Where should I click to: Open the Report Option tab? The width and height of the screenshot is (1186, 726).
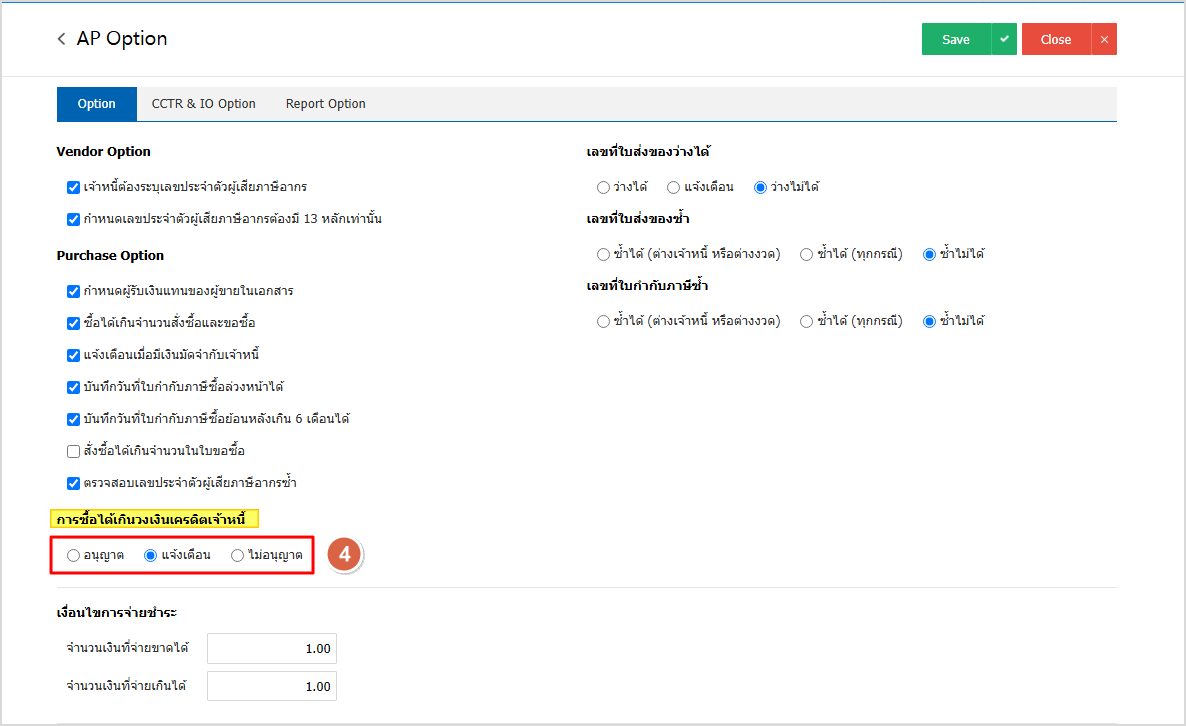pyautogui.click(x=325, y=104)
